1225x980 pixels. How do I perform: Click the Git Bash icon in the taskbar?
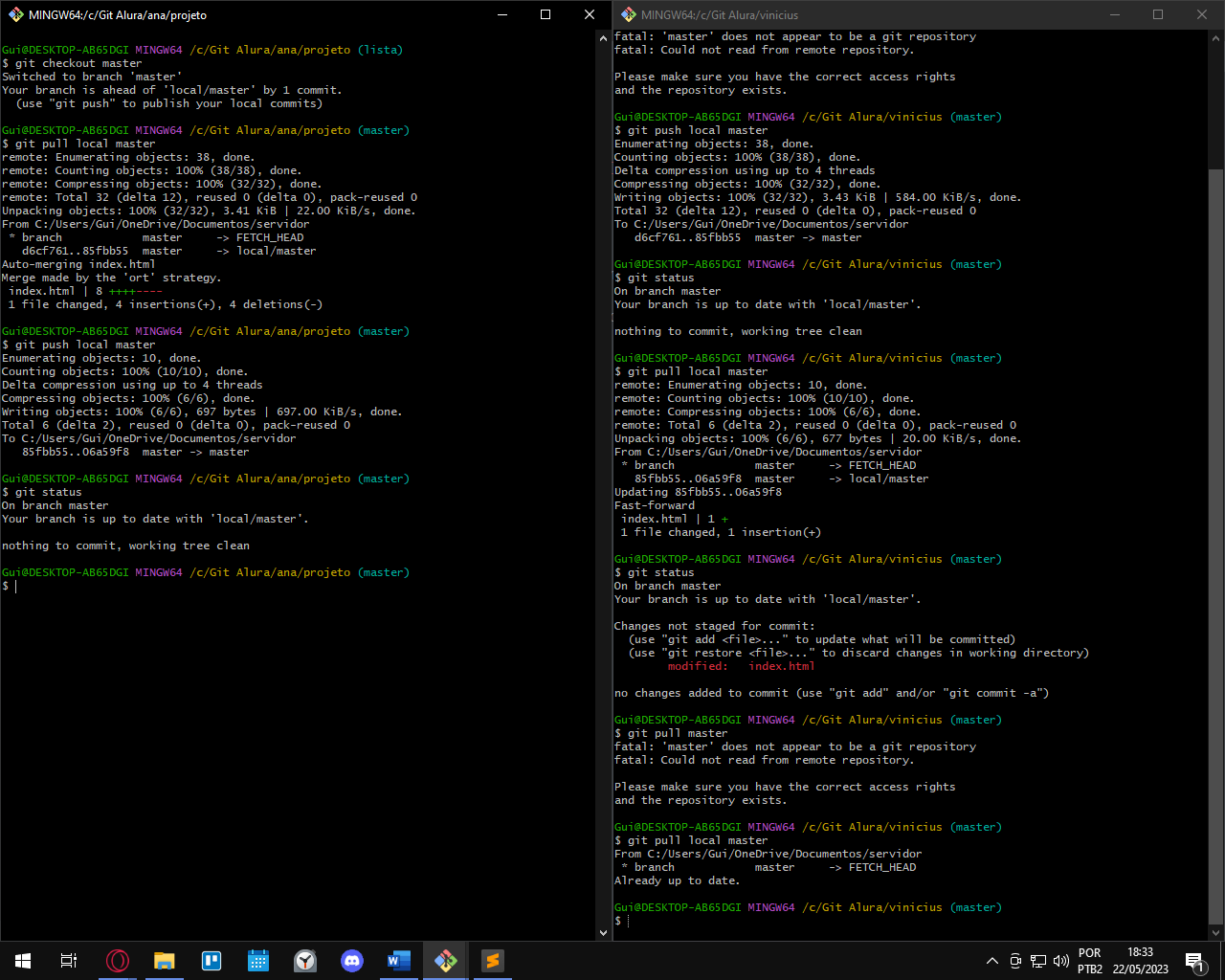pos(446,961)
